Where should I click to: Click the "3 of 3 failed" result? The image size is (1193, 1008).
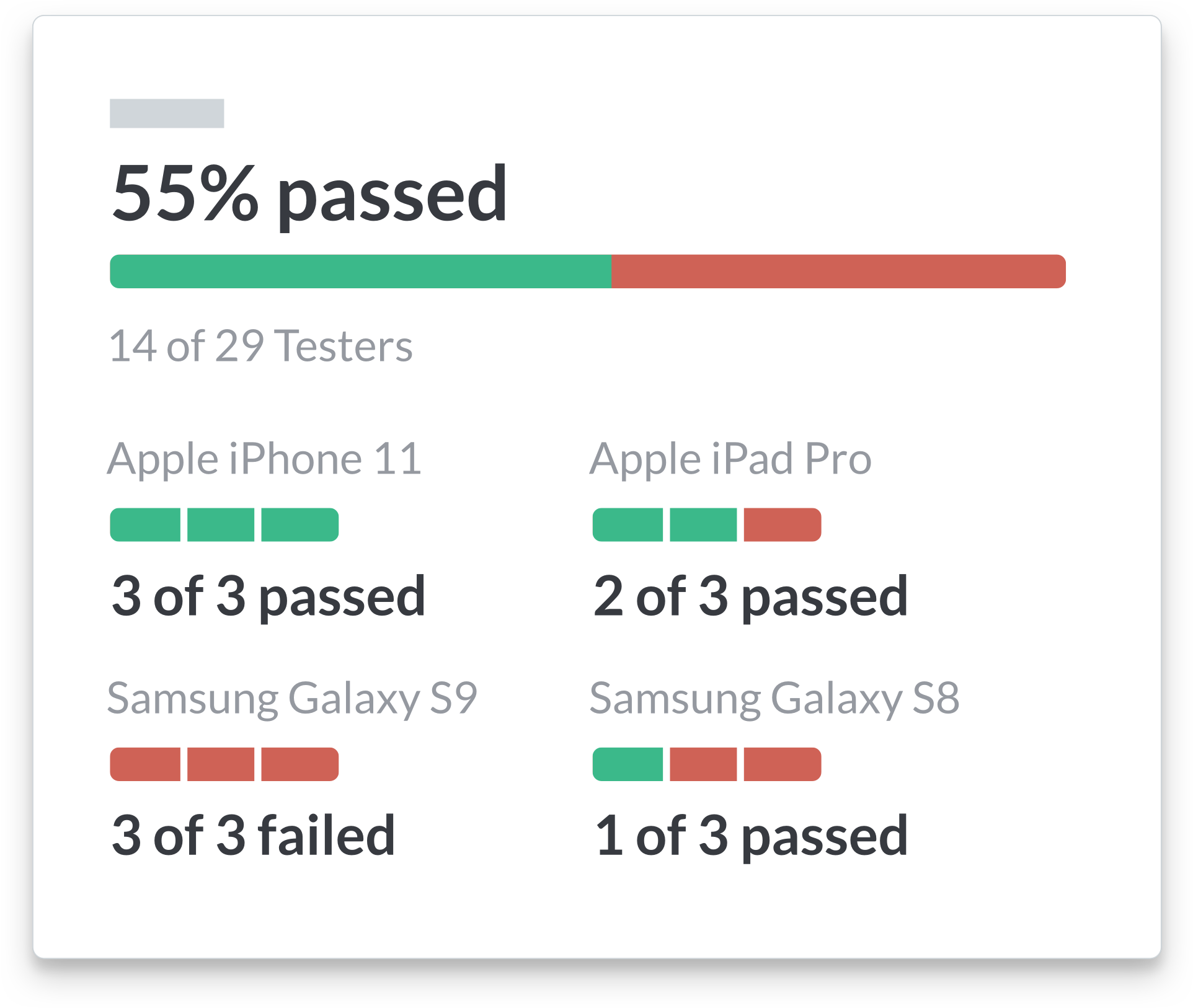click(253, 835)
